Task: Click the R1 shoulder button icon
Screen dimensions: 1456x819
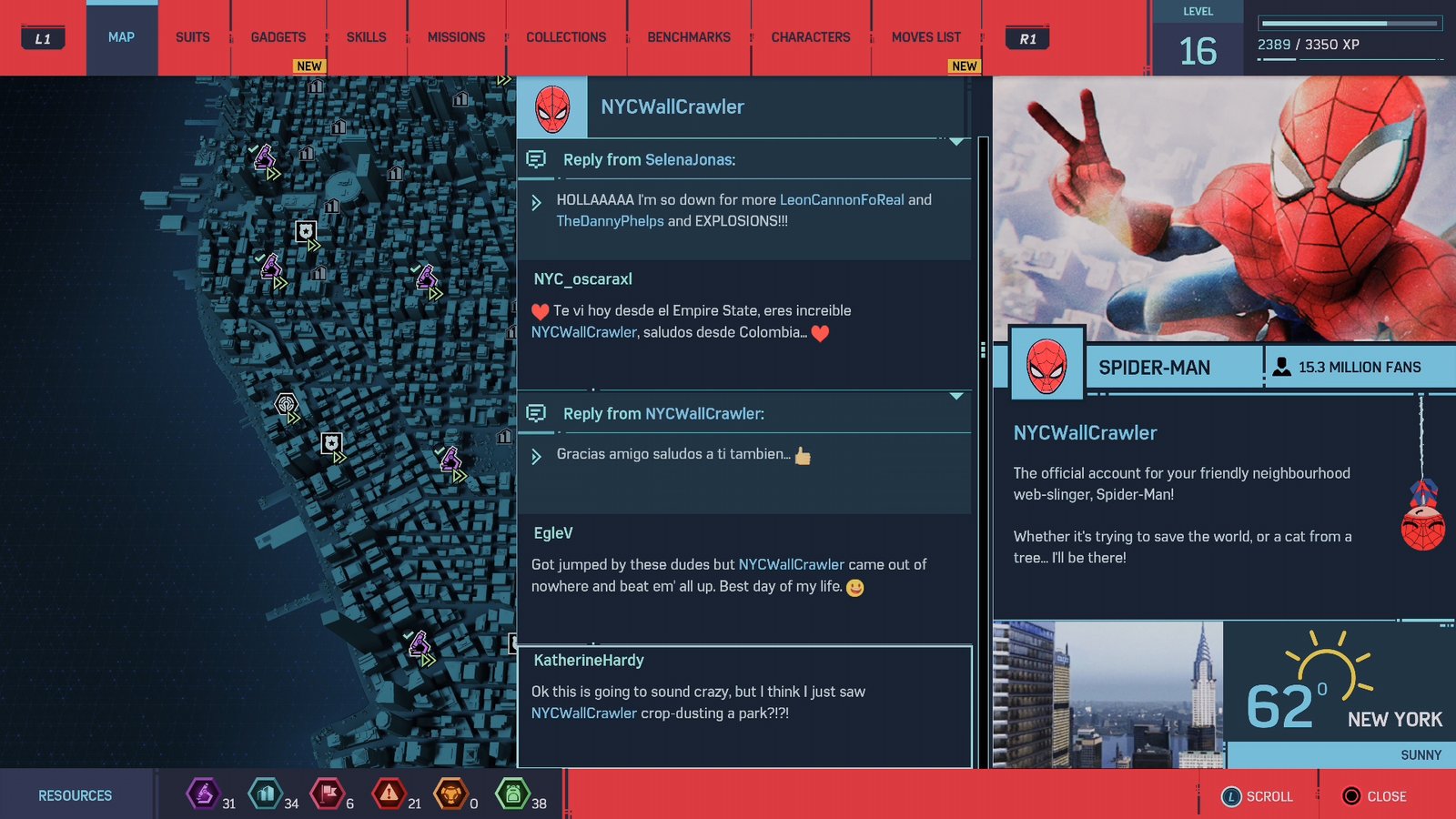Action: pos(1027,38)
